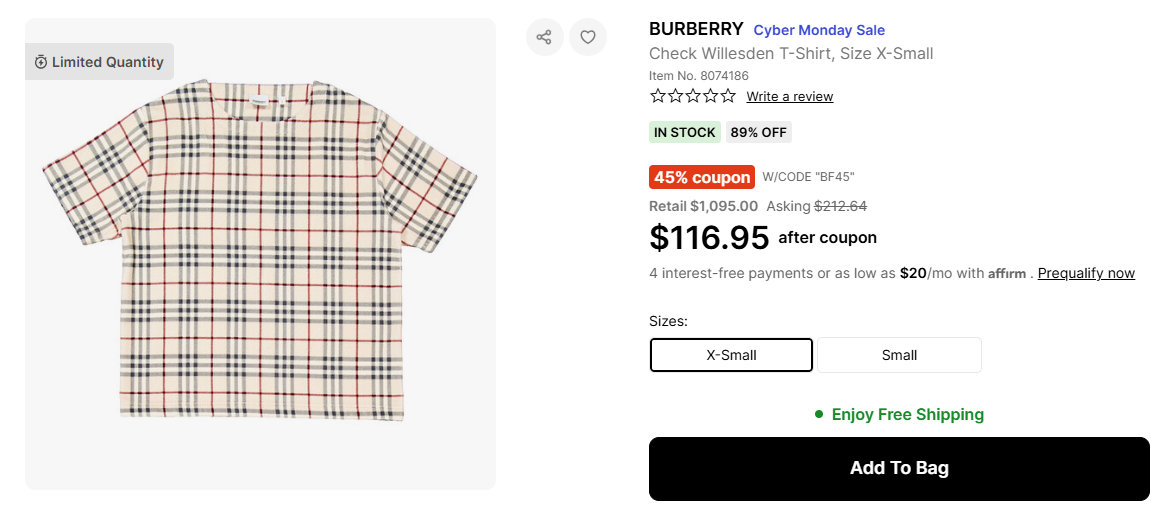This screenshot has height=521, width=1166.
Task: Select the X-Small size option
Action: (x=731, y=355)
